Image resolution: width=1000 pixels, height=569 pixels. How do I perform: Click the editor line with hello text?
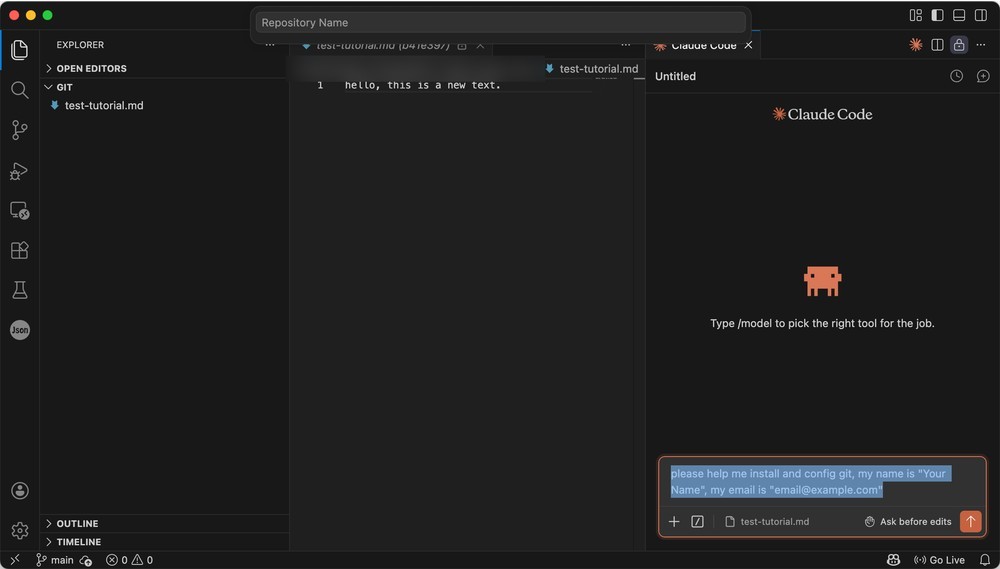[x=423, y=85]
